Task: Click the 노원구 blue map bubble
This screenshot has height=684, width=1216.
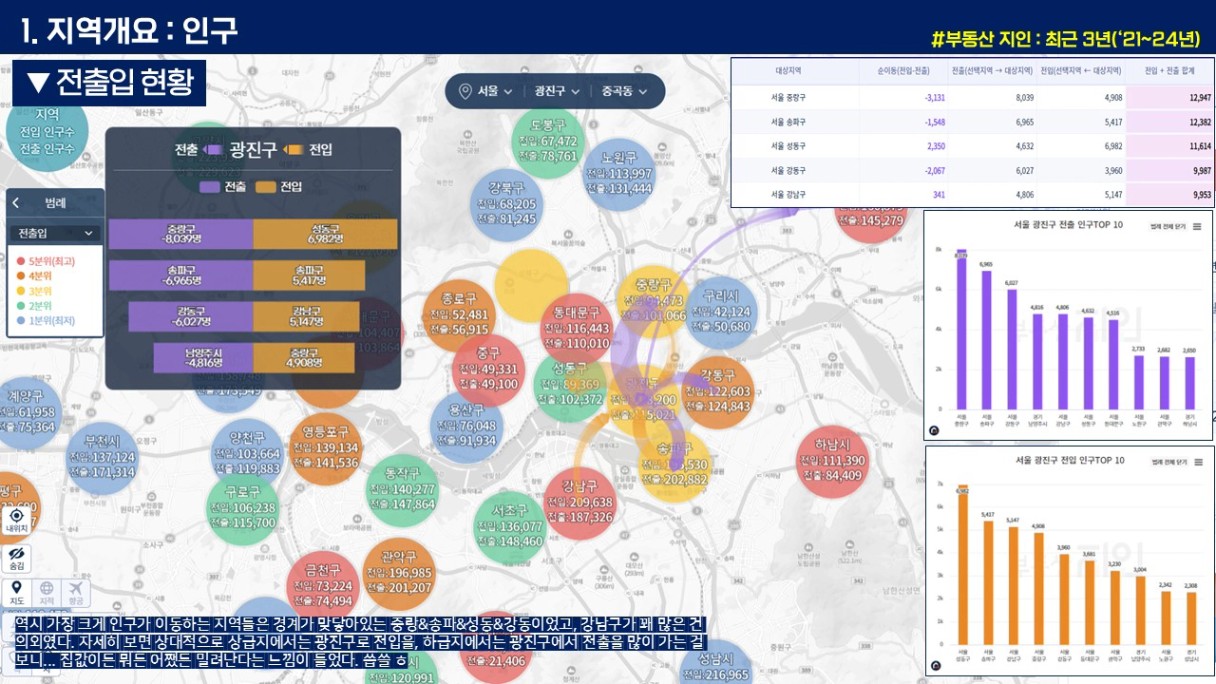Action: pyautogui.click(x=620, y=173)
